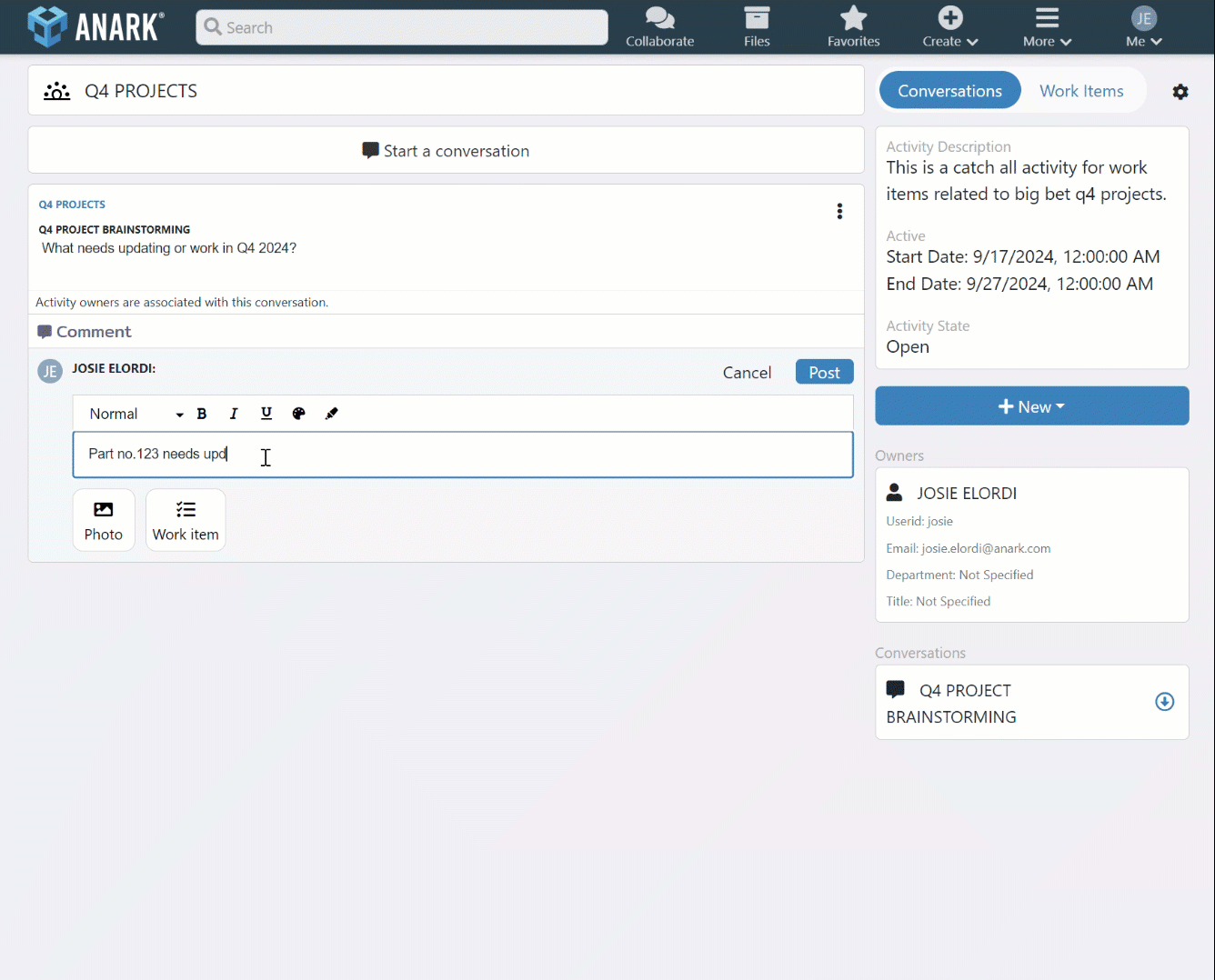Click the Start Date text
Image resolution: width=1215 pixels, height=980 pixels.
tap(1023, 257)
